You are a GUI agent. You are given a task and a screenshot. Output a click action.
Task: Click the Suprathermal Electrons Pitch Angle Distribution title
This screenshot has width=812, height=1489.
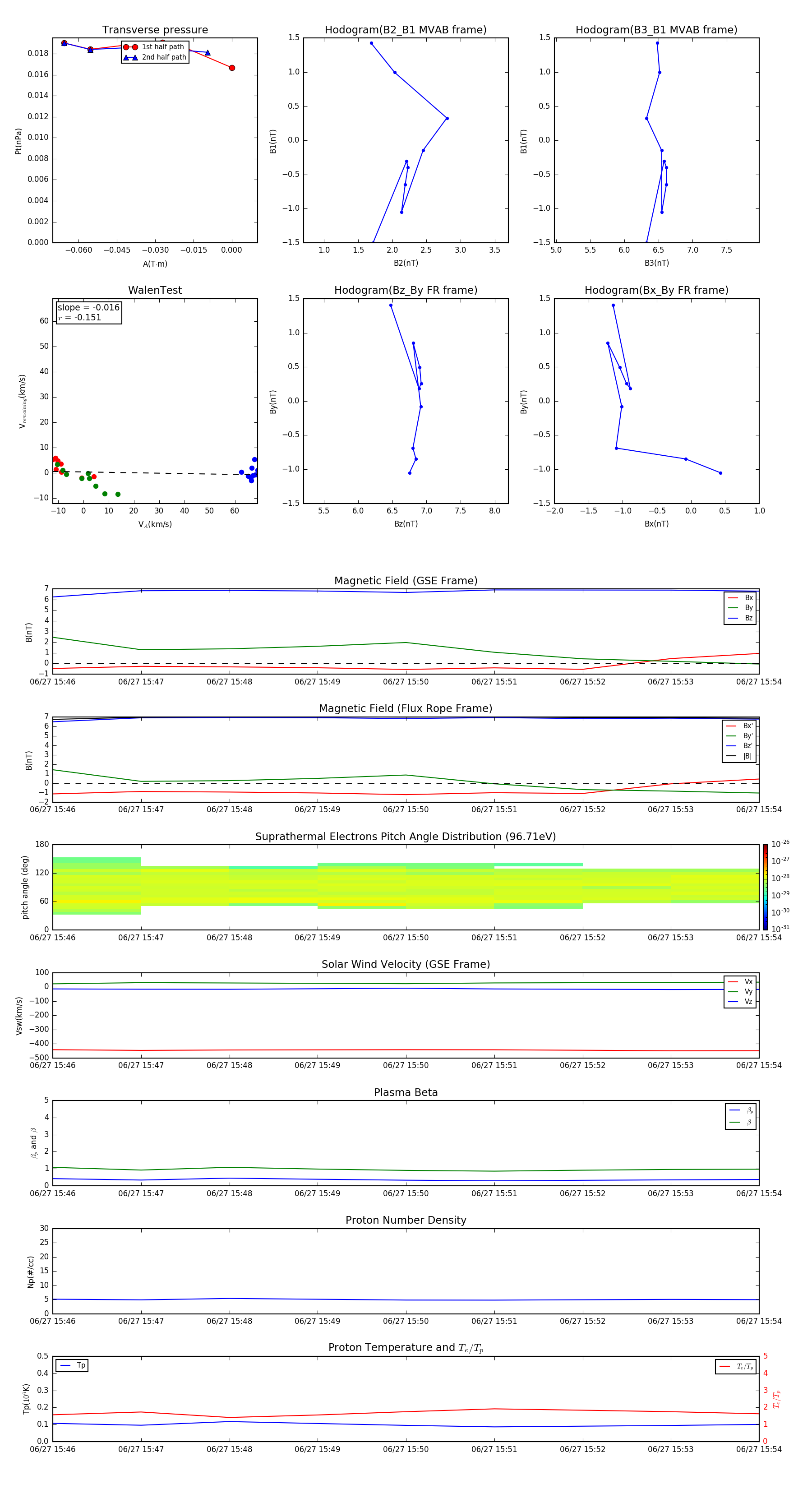(x=406, y=837)
